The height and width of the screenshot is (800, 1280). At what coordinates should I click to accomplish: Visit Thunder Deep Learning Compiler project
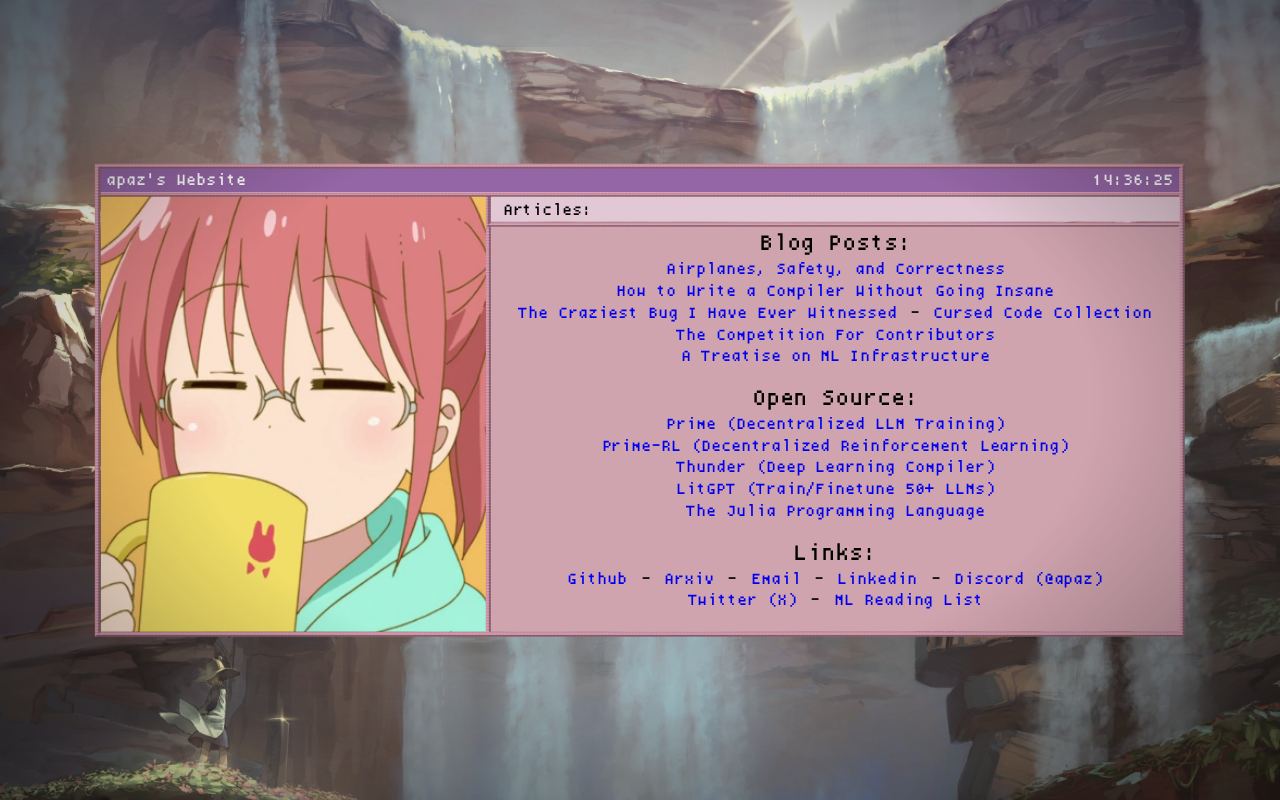coord(835,467)
